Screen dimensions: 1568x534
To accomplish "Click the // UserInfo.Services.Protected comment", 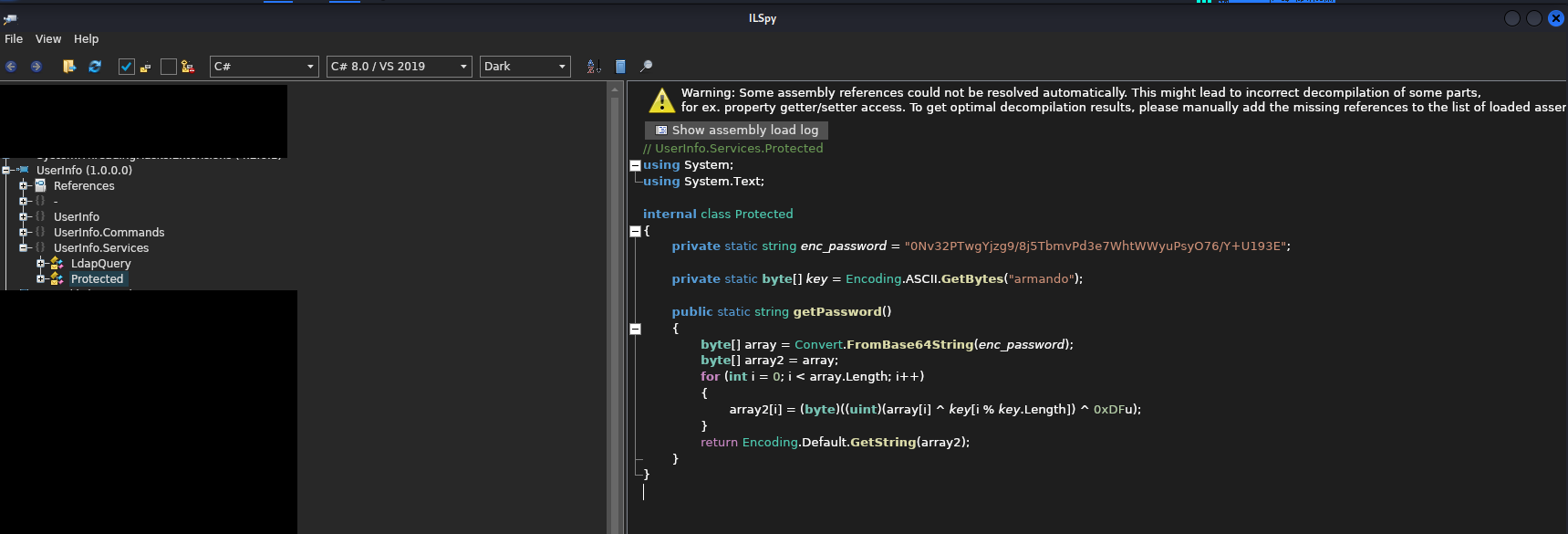I will point(732,149).
